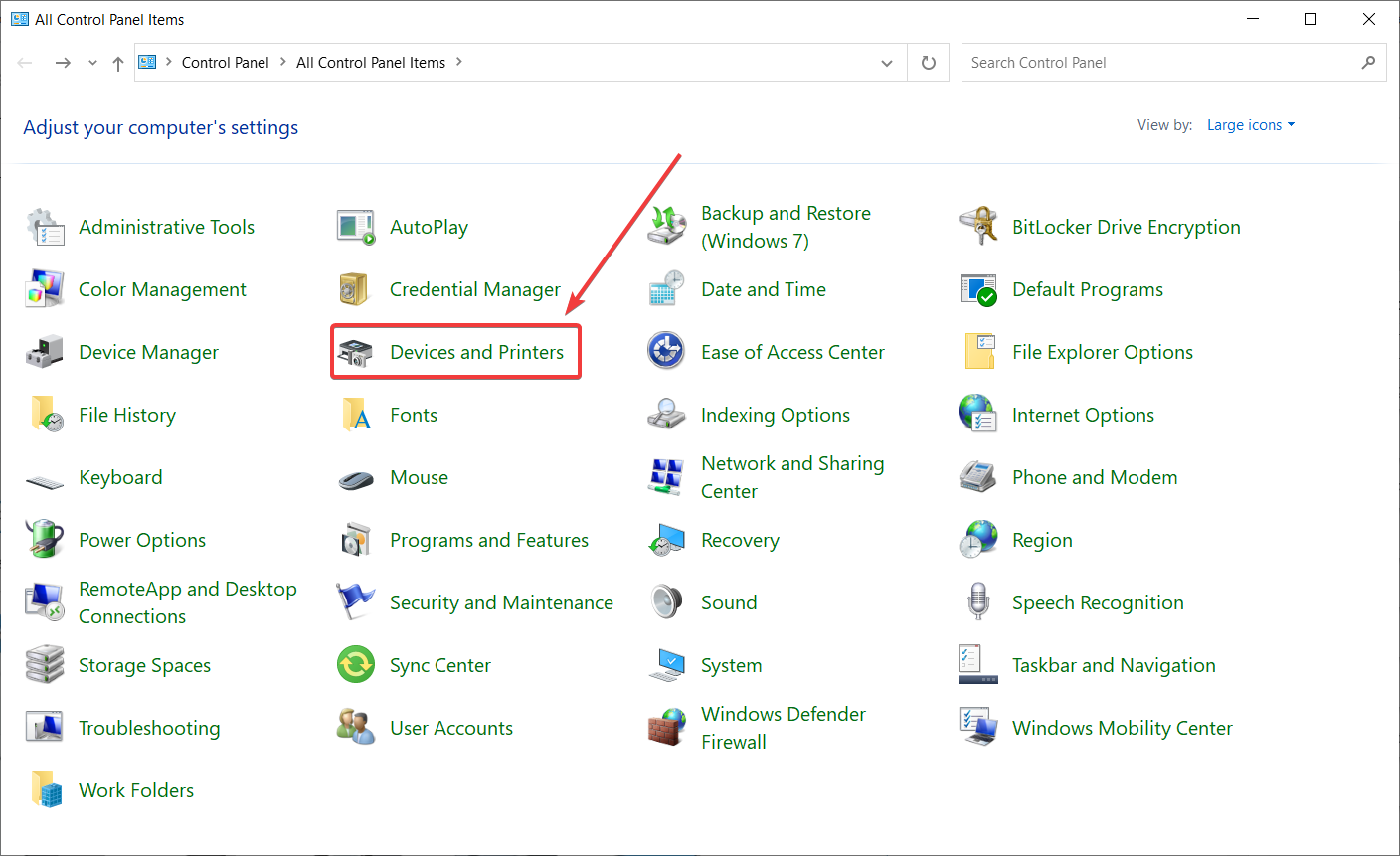
Task: Open the Troubleshooting icon
Action: point(45,728)
